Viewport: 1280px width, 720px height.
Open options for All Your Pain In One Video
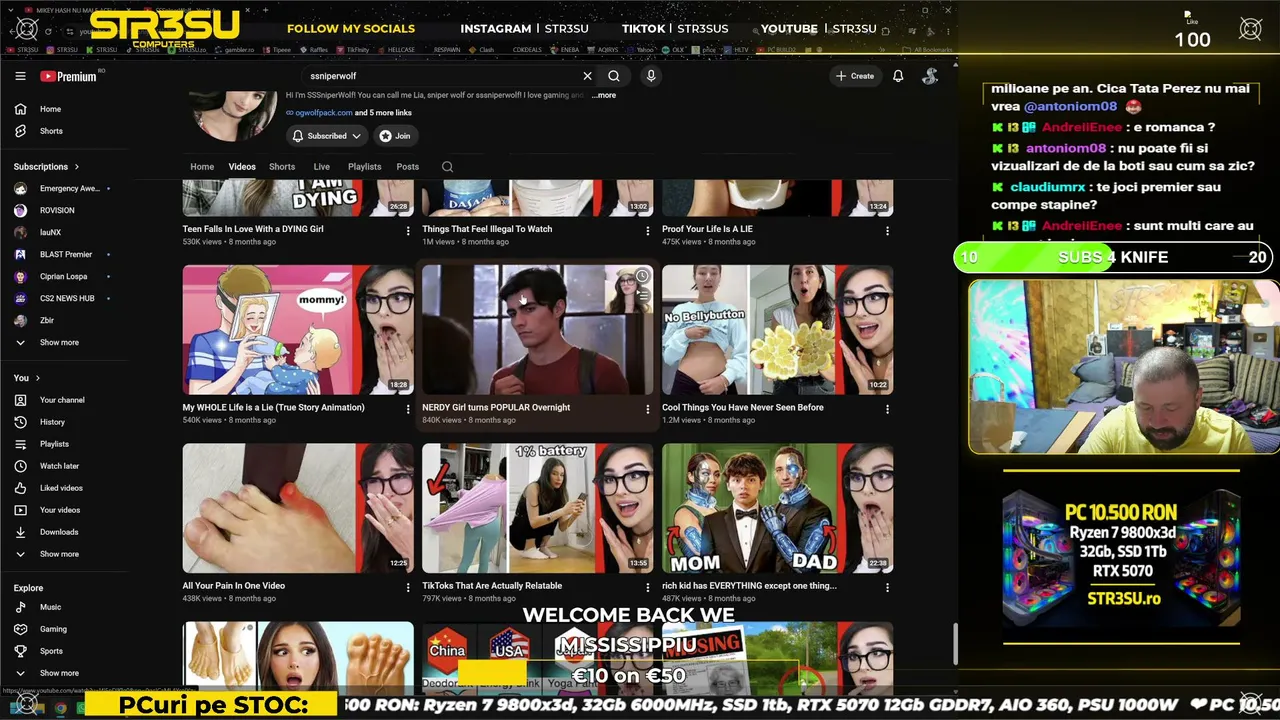pos(408,588)
